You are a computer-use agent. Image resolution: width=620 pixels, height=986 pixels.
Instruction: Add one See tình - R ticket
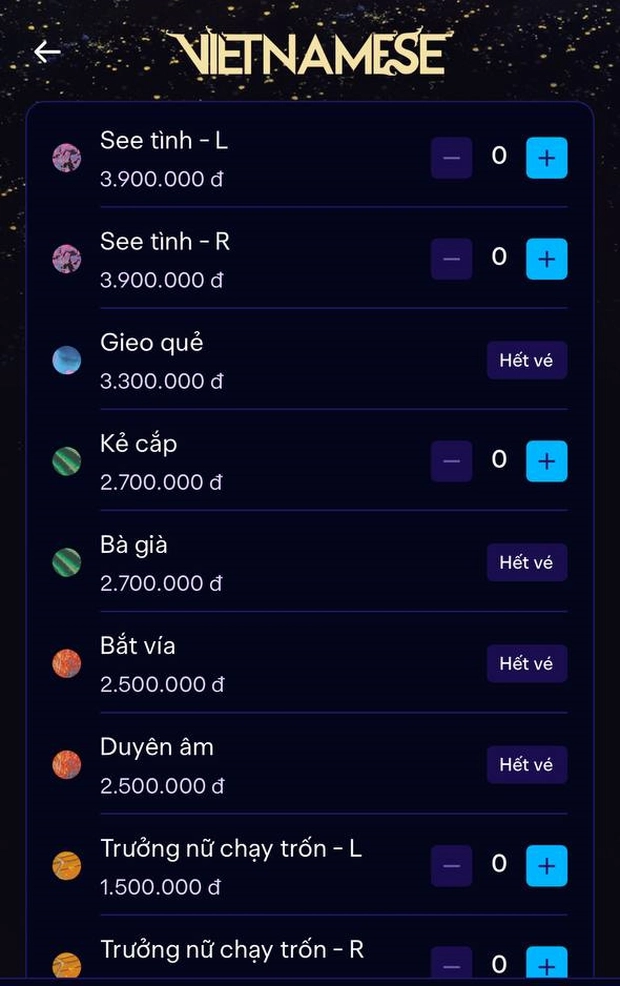(546, 259)
